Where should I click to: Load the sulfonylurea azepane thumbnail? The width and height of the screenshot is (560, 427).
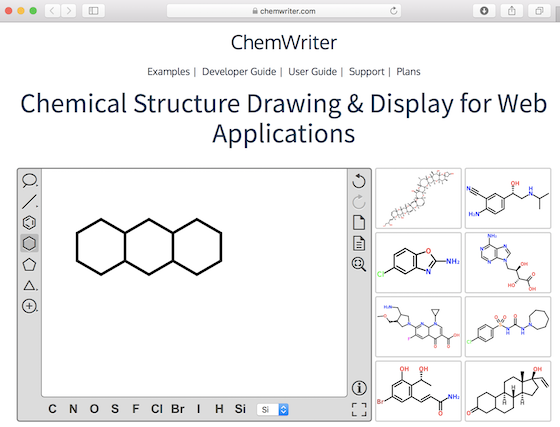[x=508, y=326]
